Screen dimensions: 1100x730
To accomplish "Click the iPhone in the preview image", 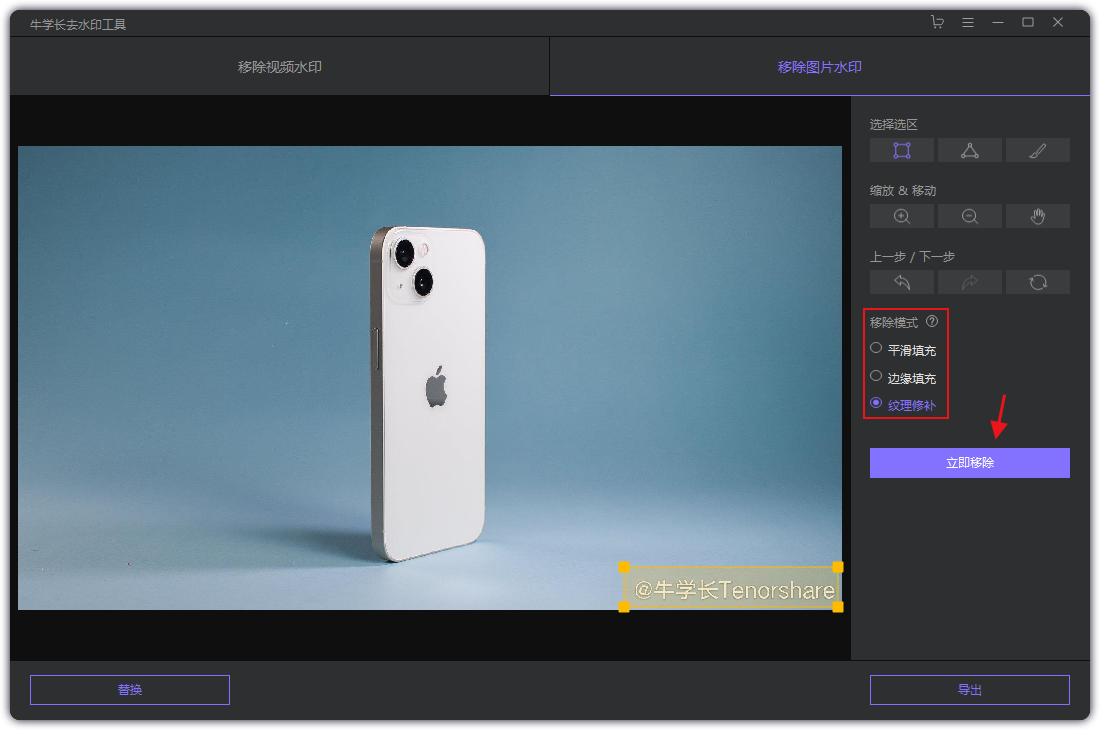I will pyautogui.click(x=429, y=393).
